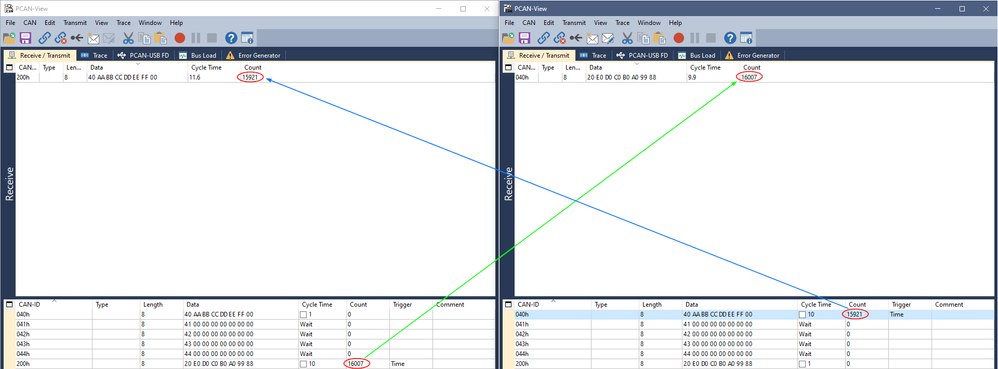Switch to PCAN-USB FD tab in left window

pos(143,55)
